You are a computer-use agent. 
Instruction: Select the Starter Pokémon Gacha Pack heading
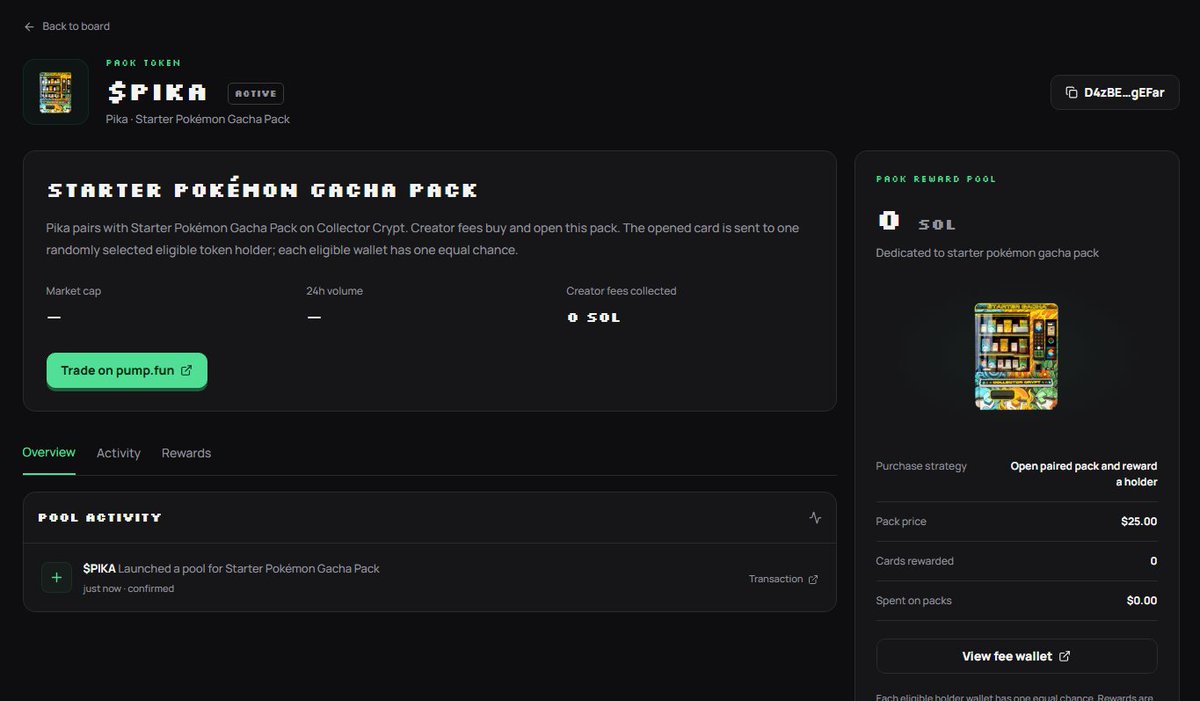[262, 190]
